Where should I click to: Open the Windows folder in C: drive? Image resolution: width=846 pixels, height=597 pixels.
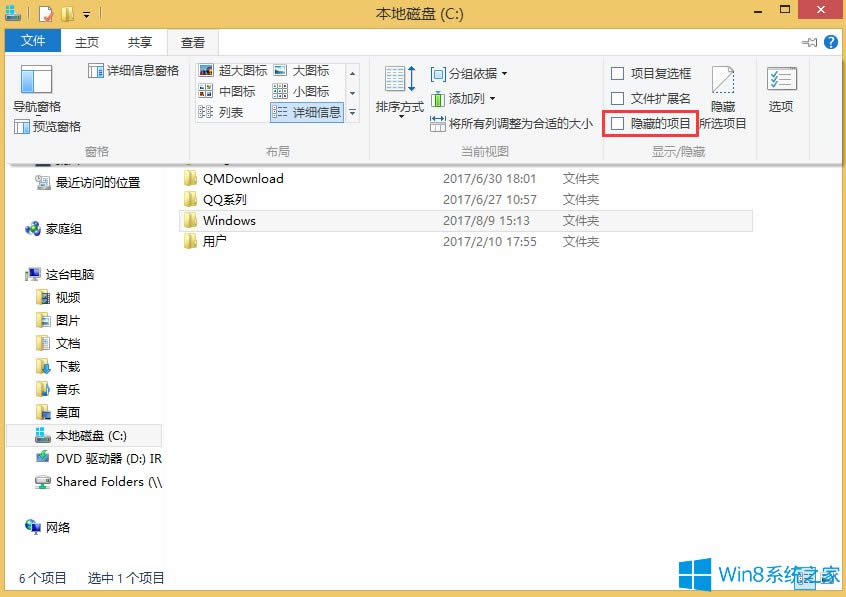point(229,220)
